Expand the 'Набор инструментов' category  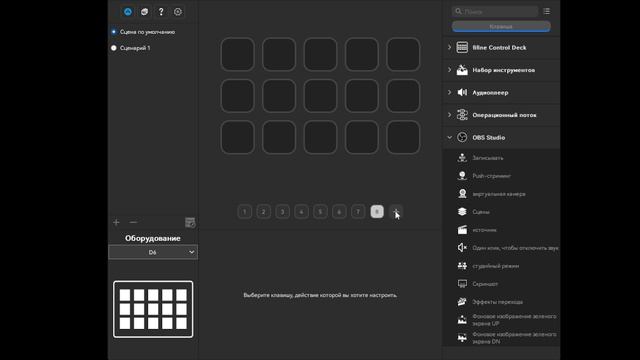point(449,70)
